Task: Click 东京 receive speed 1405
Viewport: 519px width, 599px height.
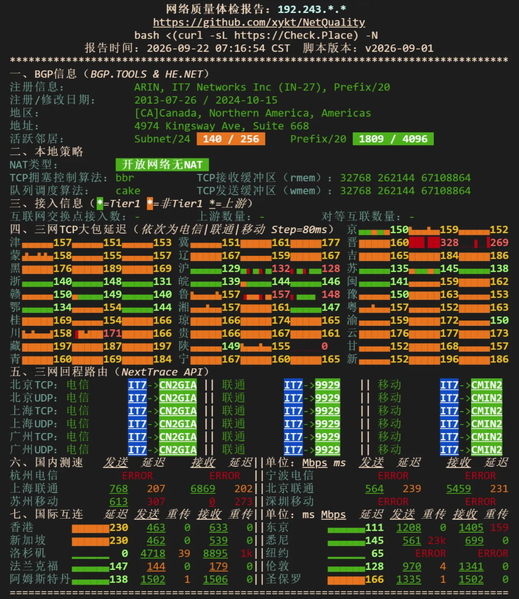Action: click(x=471, y=528)
